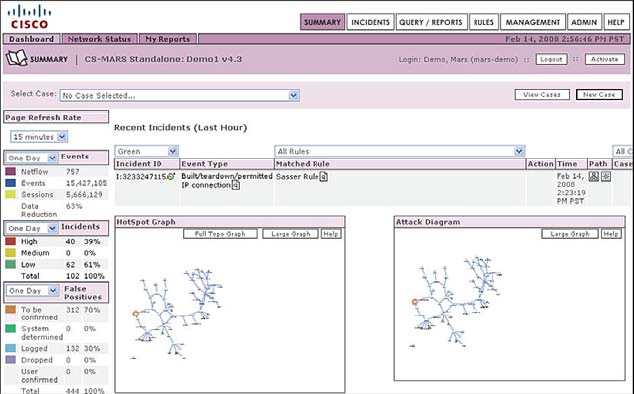The height and width of the screenshot is (394, 634).
Task: Click the first Path icon in incident row
Action: coord(594,176)
